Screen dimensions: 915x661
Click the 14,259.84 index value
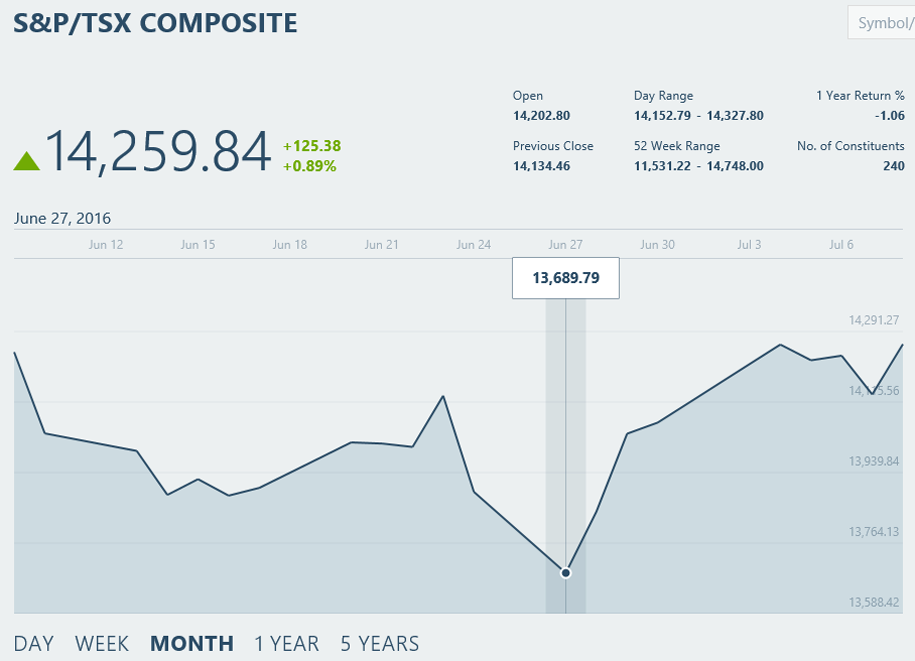tap(158, 152)
